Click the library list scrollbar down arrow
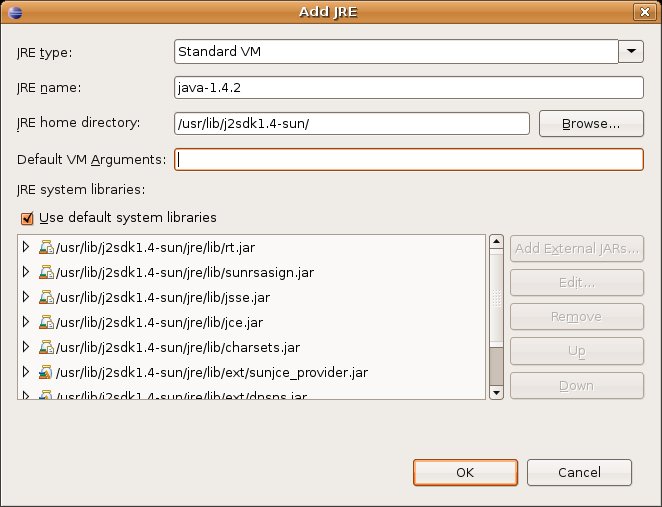Image resolution: width=662 pixels, height=507 pixels. [496, 393]
